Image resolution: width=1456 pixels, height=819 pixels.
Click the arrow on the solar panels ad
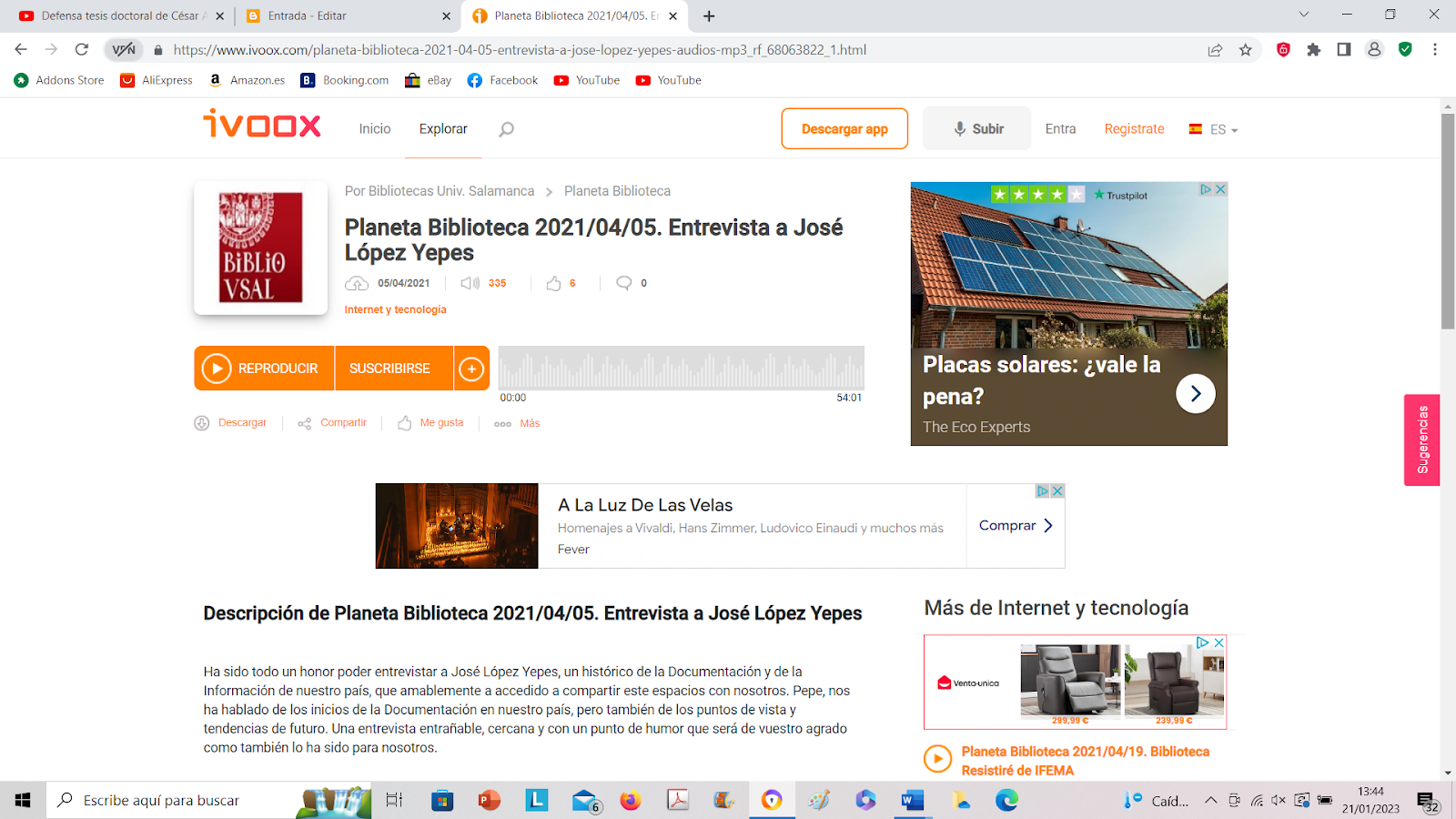click(1196, 394)
